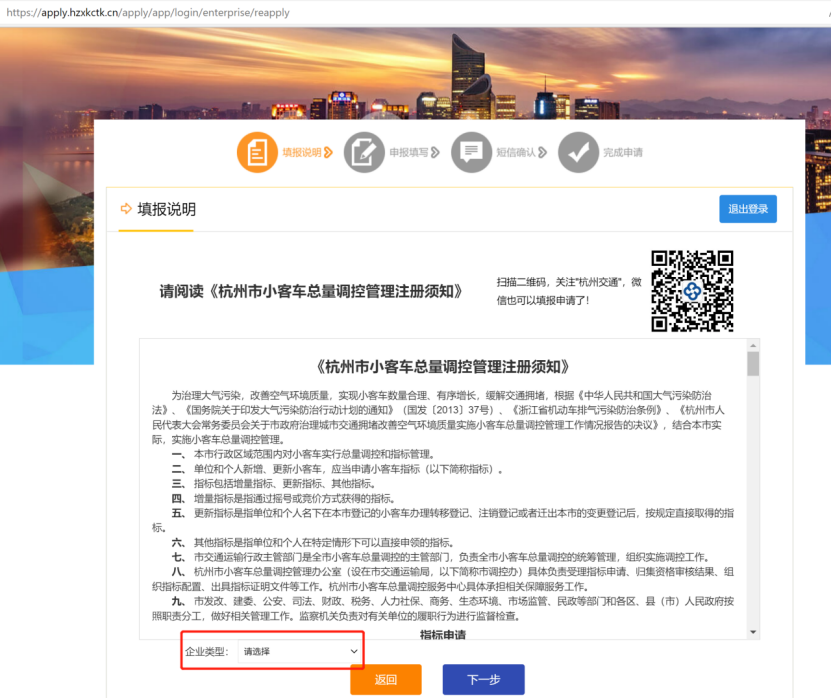Click the chevron arrows after 填报说明 step label

329,153
